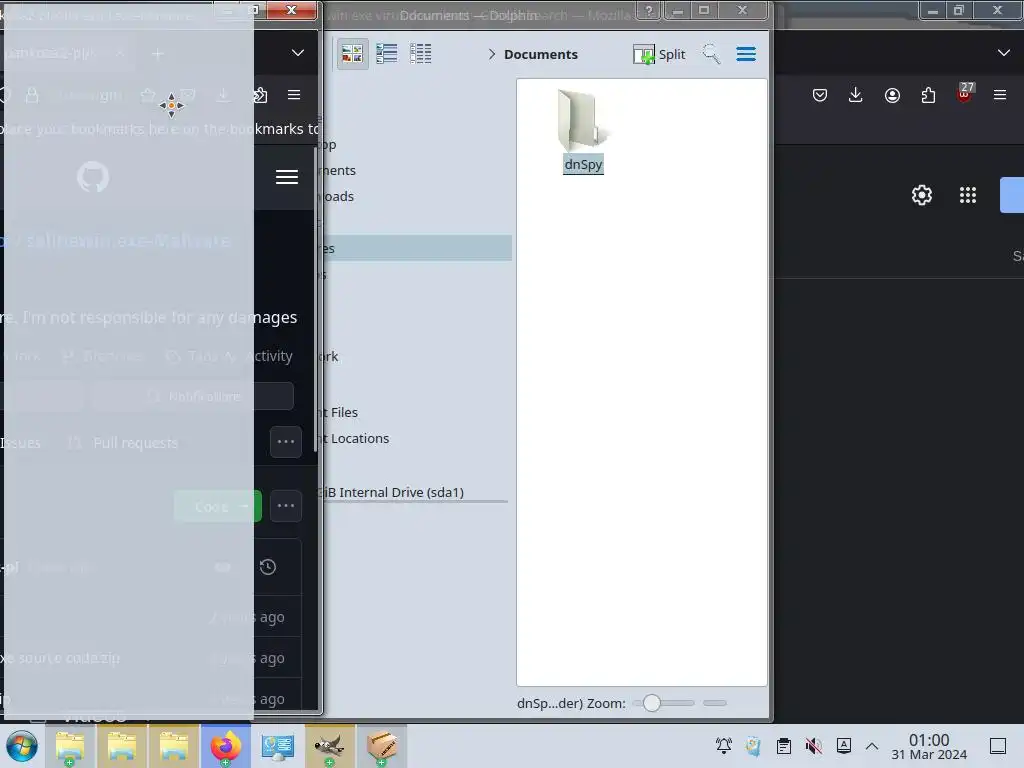The image size is (1024, 768).
Task: Open three-dots menu beside Pull requests
Action: 286,441
